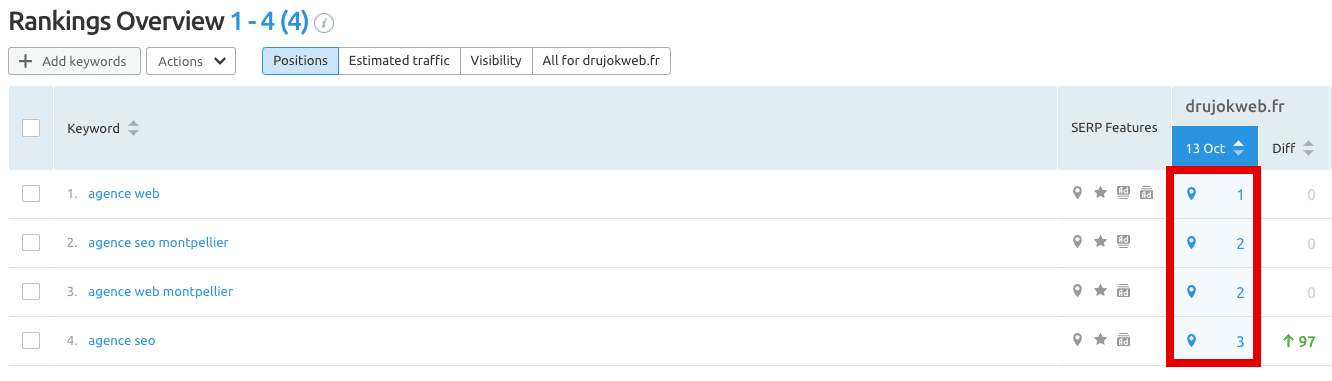Screen dimensions: 1332x381
Task: Click the blue location pin in agence web row
Action: click(x=1191, y=194)
